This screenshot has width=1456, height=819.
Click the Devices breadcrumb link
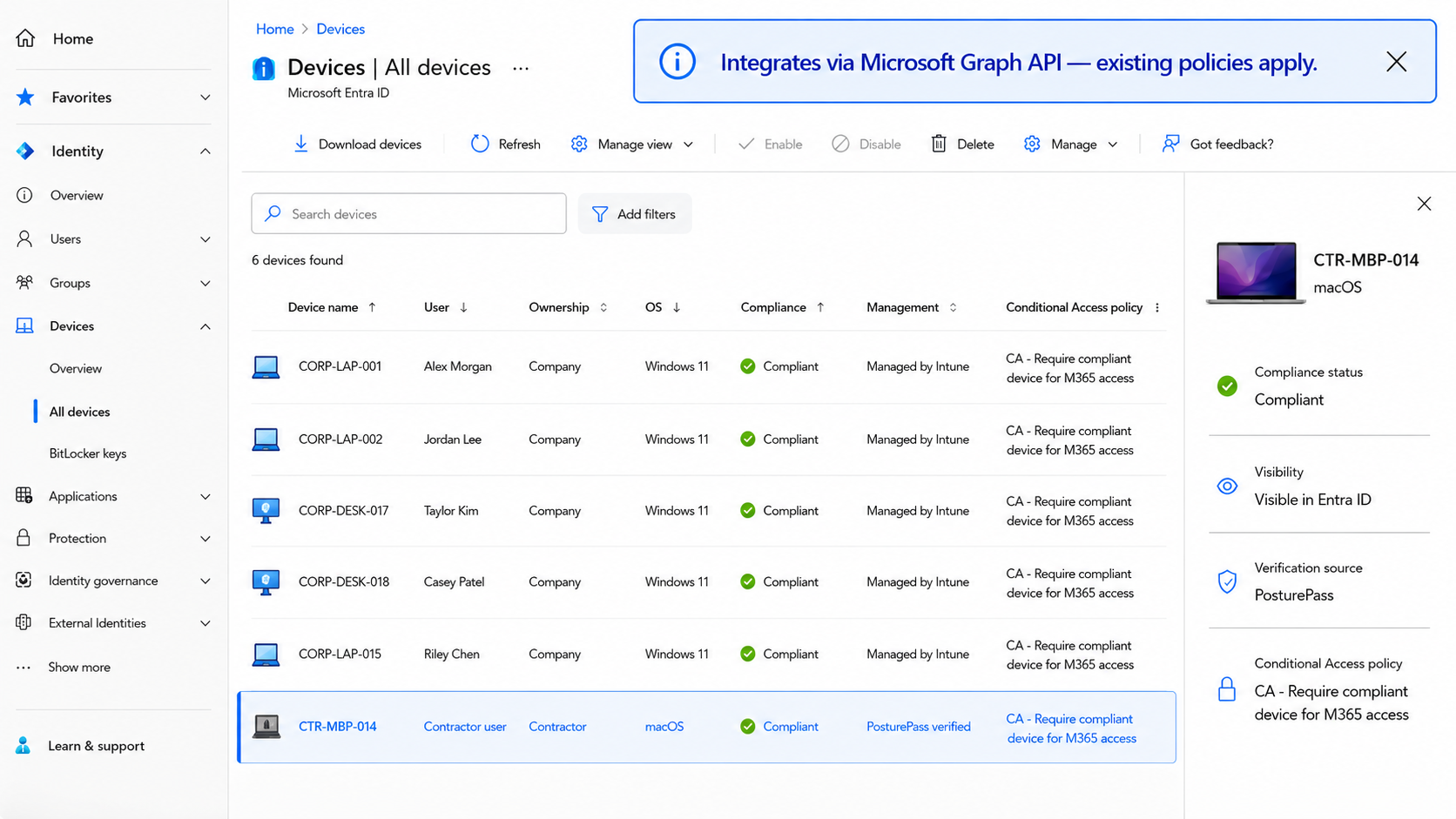click(x=340, y=29)
